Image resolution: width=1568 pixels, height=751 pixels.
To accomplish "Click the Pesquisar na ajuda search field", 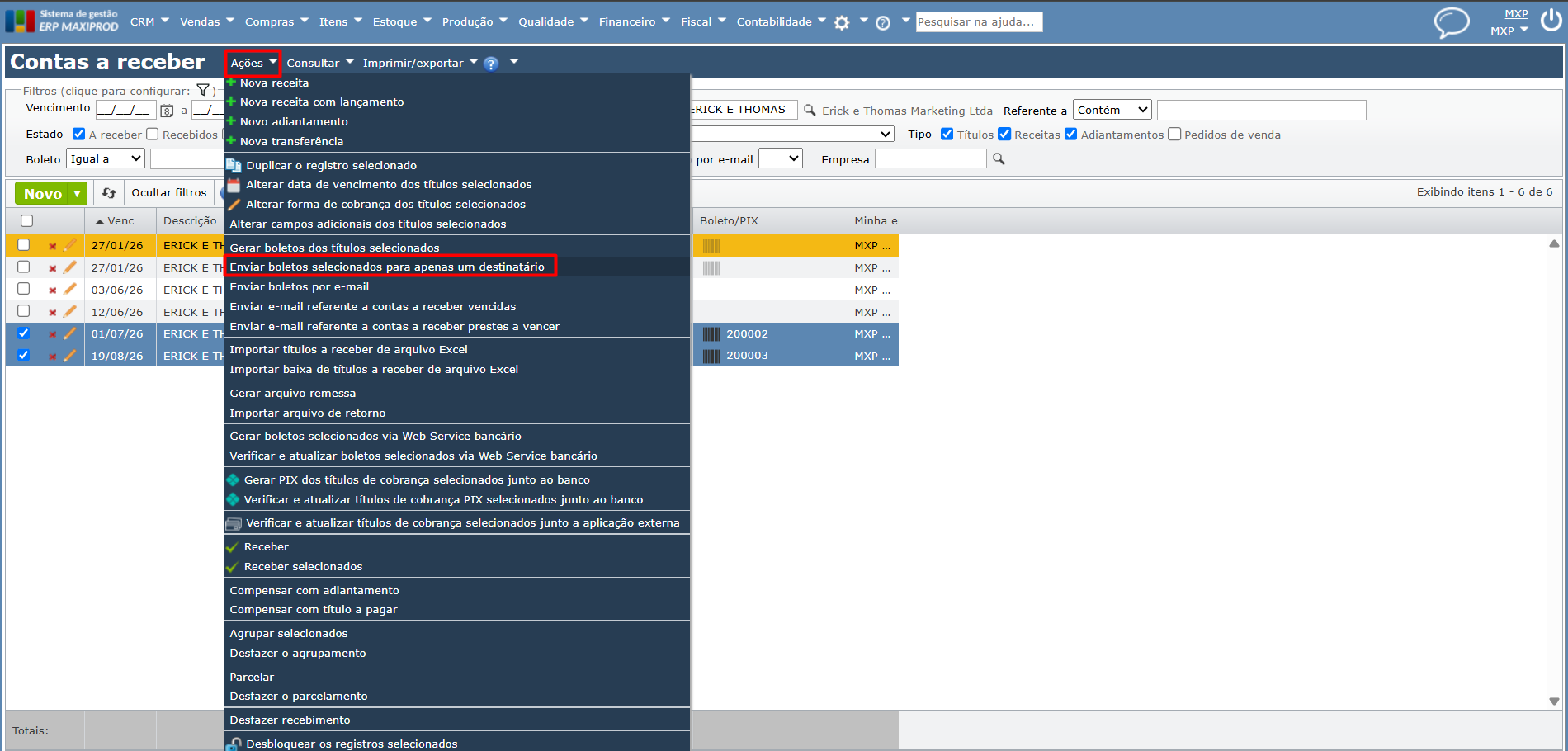I will 979,22.
